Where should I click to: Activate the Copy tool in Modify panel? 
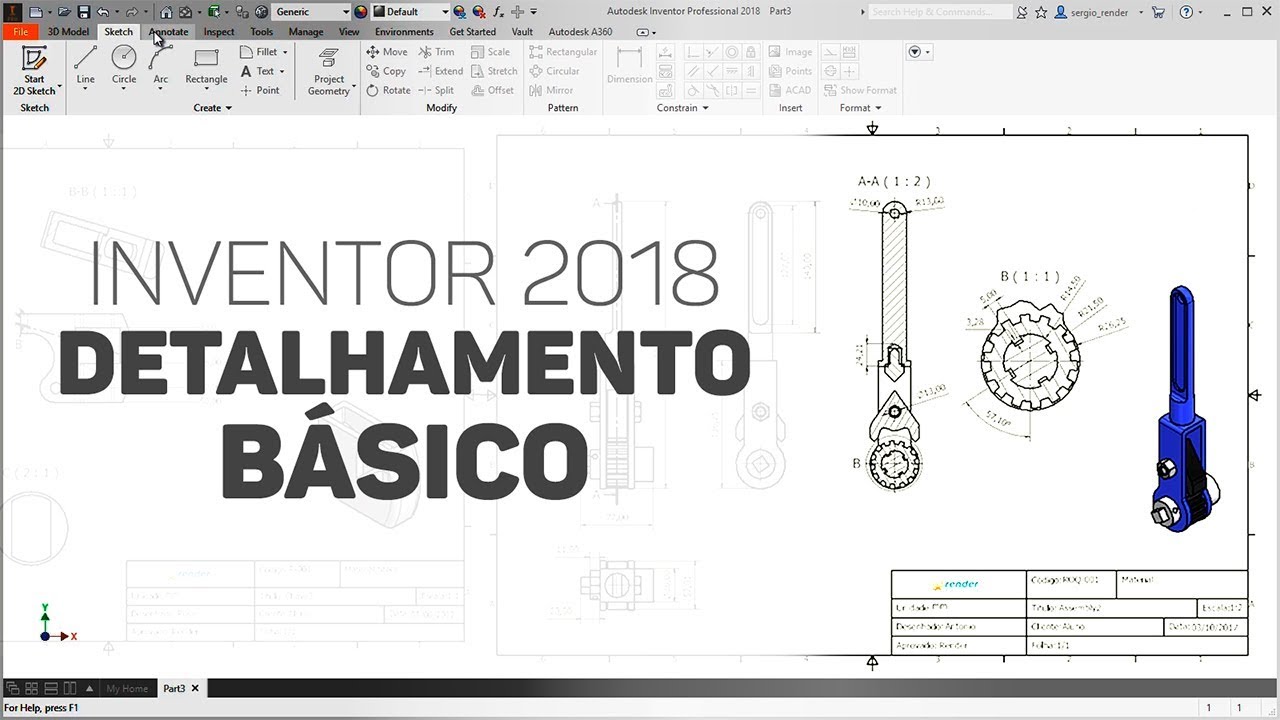pos(386,71)
